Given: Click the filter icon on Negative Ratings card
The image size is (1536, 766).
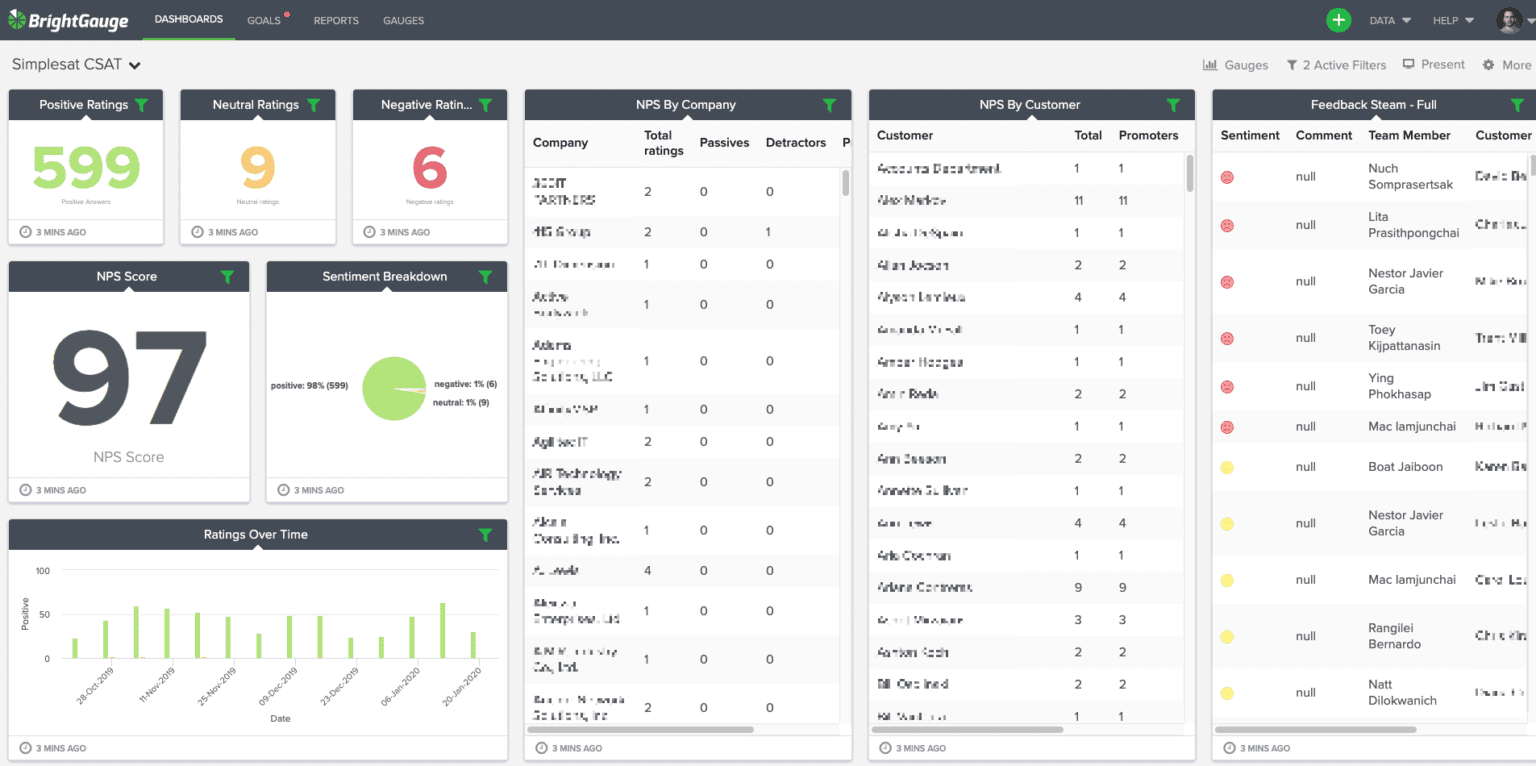Looking at the screenshot, I should [486, 104].
